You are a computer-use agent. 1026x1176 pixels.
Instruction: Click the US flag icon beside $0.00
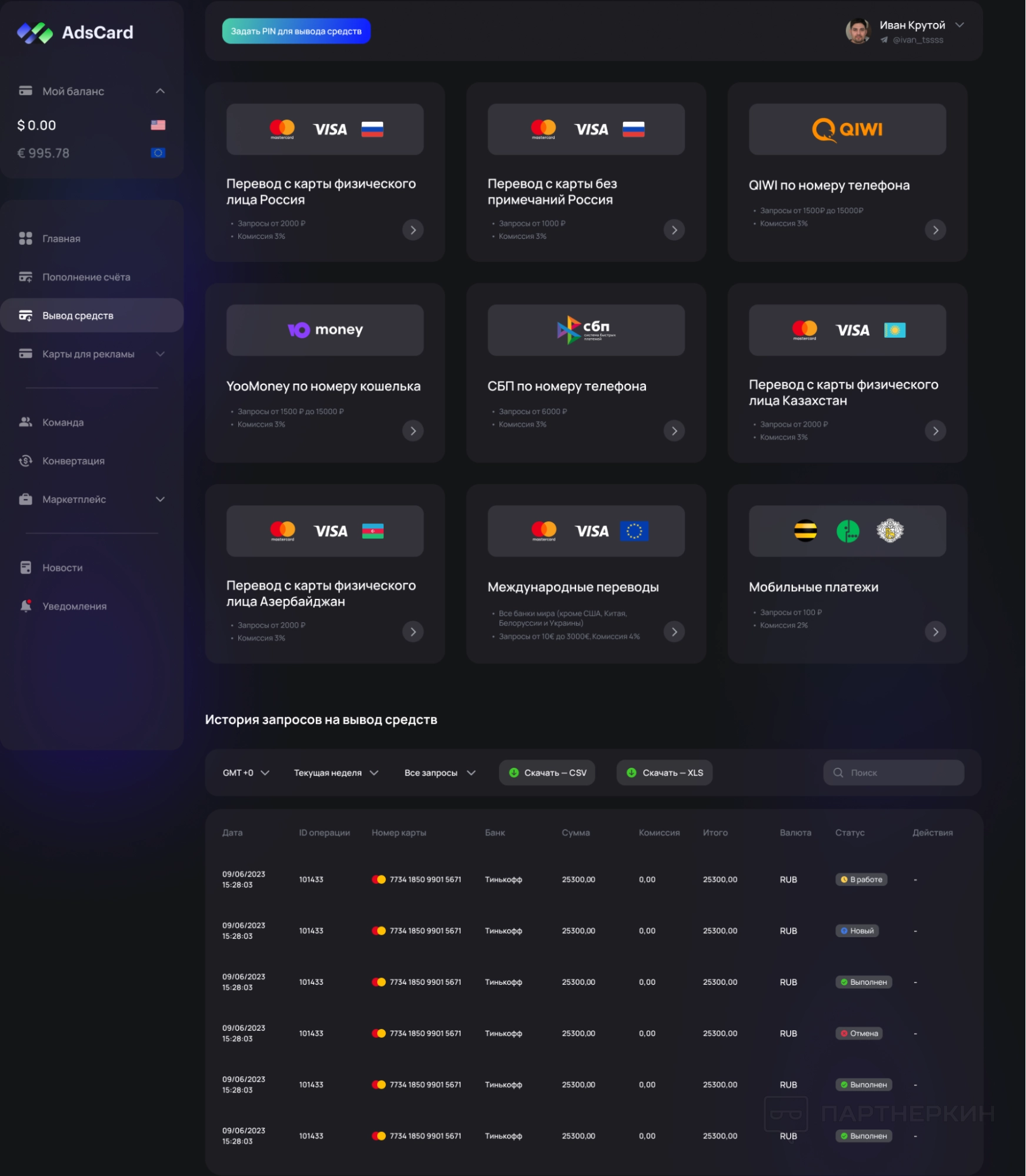coord(158,125)
